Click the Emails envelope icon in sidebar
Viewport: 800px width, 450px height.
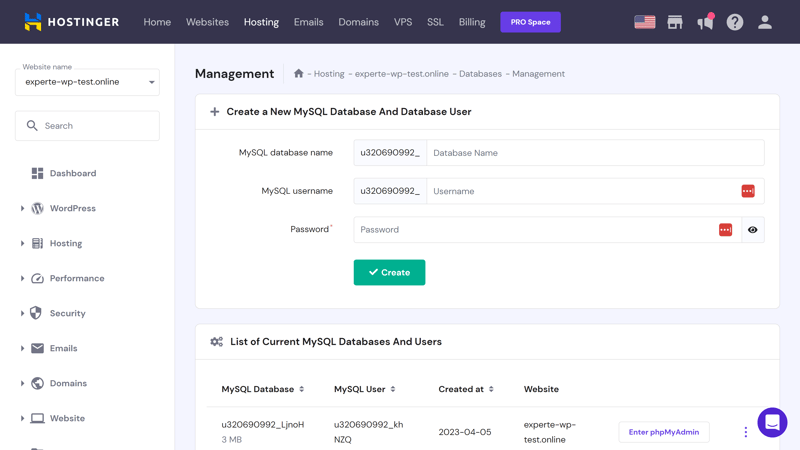(x=37, y=348)
